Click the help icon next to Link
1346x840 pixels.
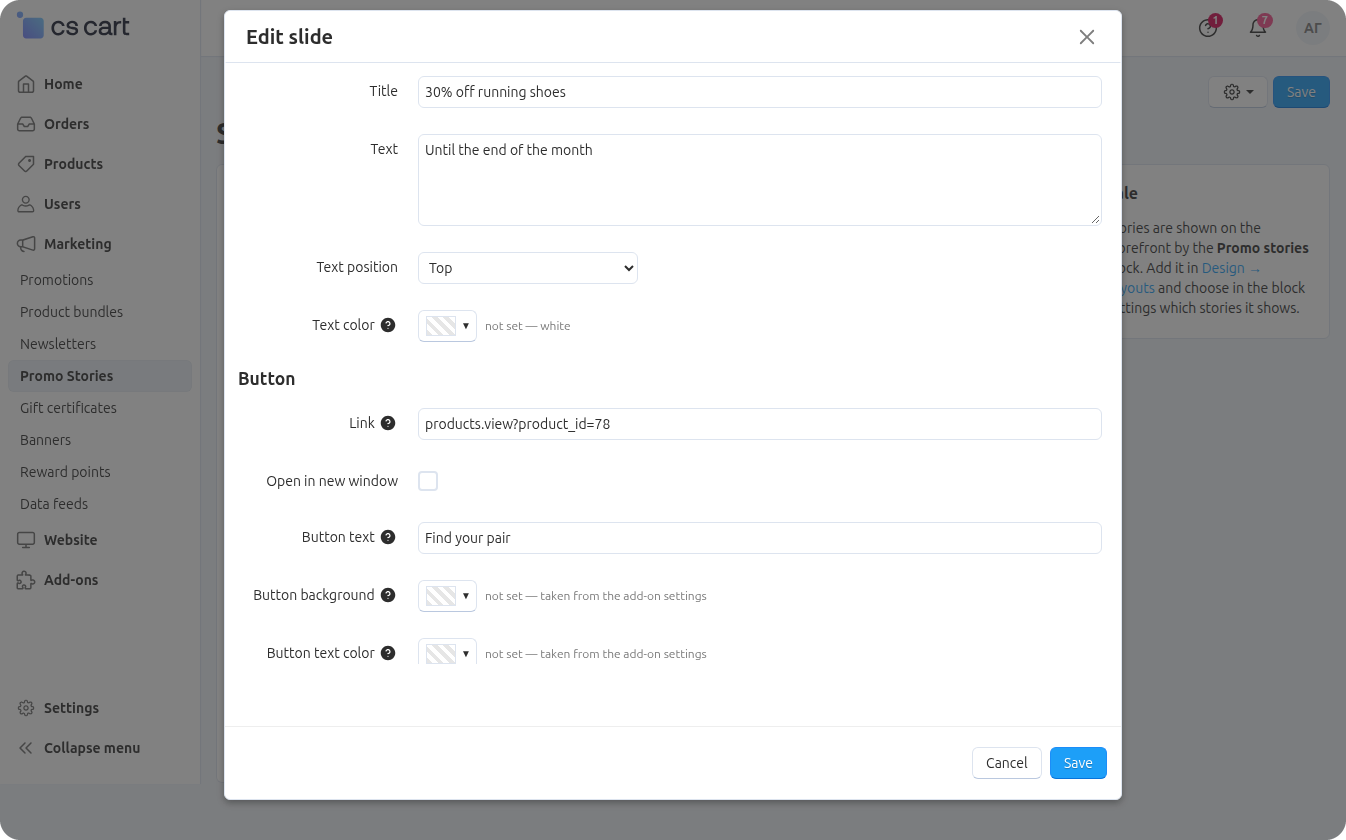click(388, 423)
